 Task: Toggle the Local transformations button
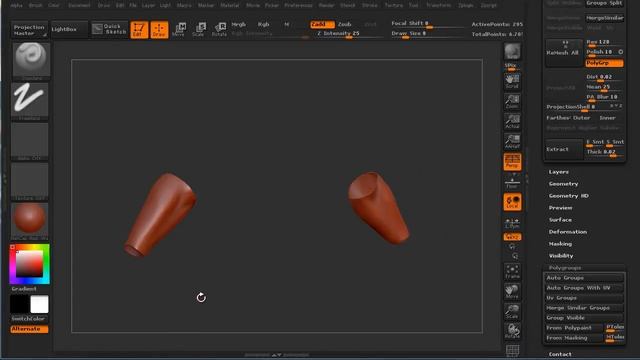[x=512, y=202]
